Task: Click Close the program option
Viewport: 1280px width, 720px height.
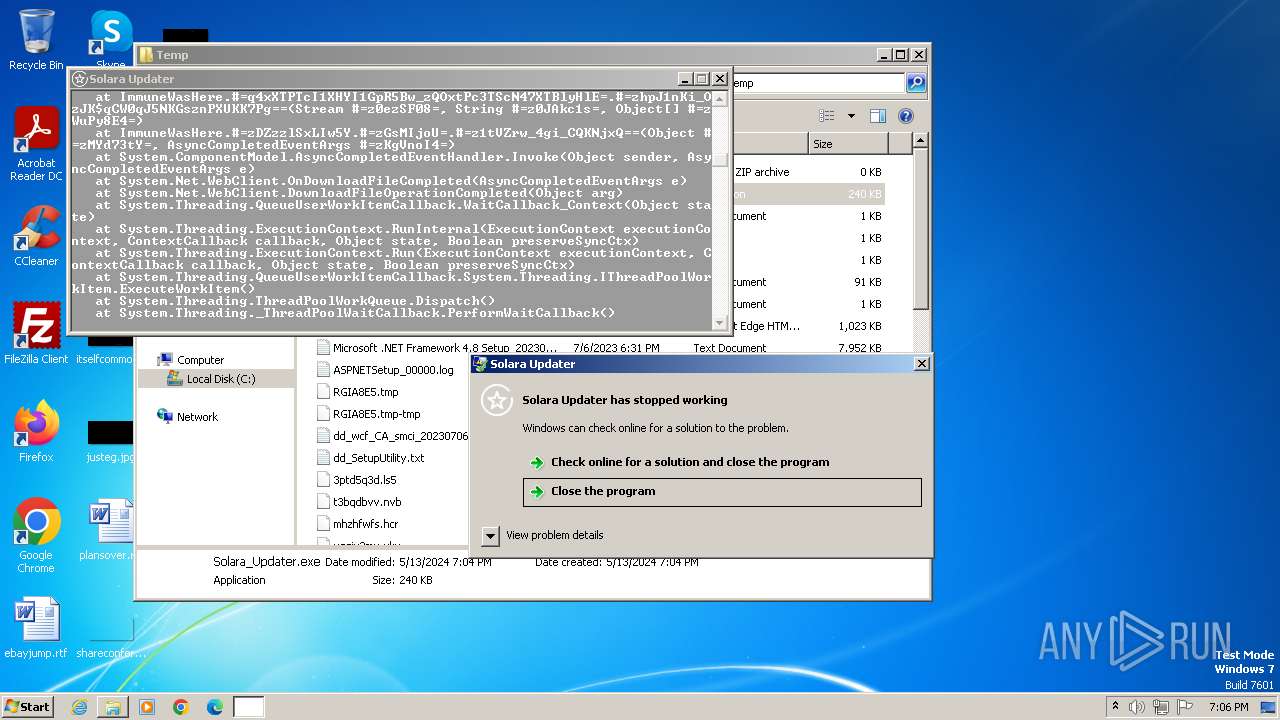Action: coord(722,491)
